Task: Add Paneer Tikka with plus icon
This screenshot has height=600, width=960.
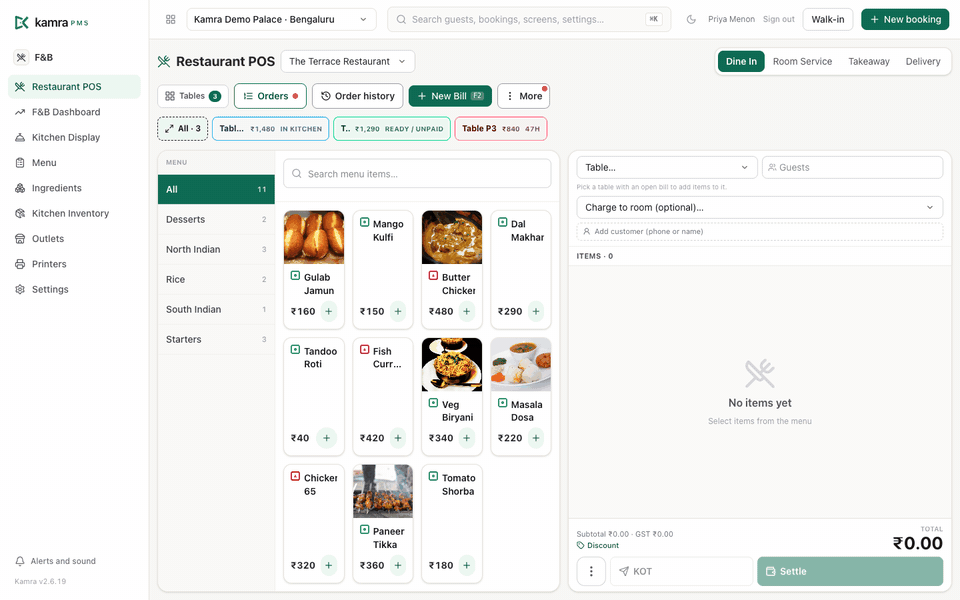Action: click(398, 566)
